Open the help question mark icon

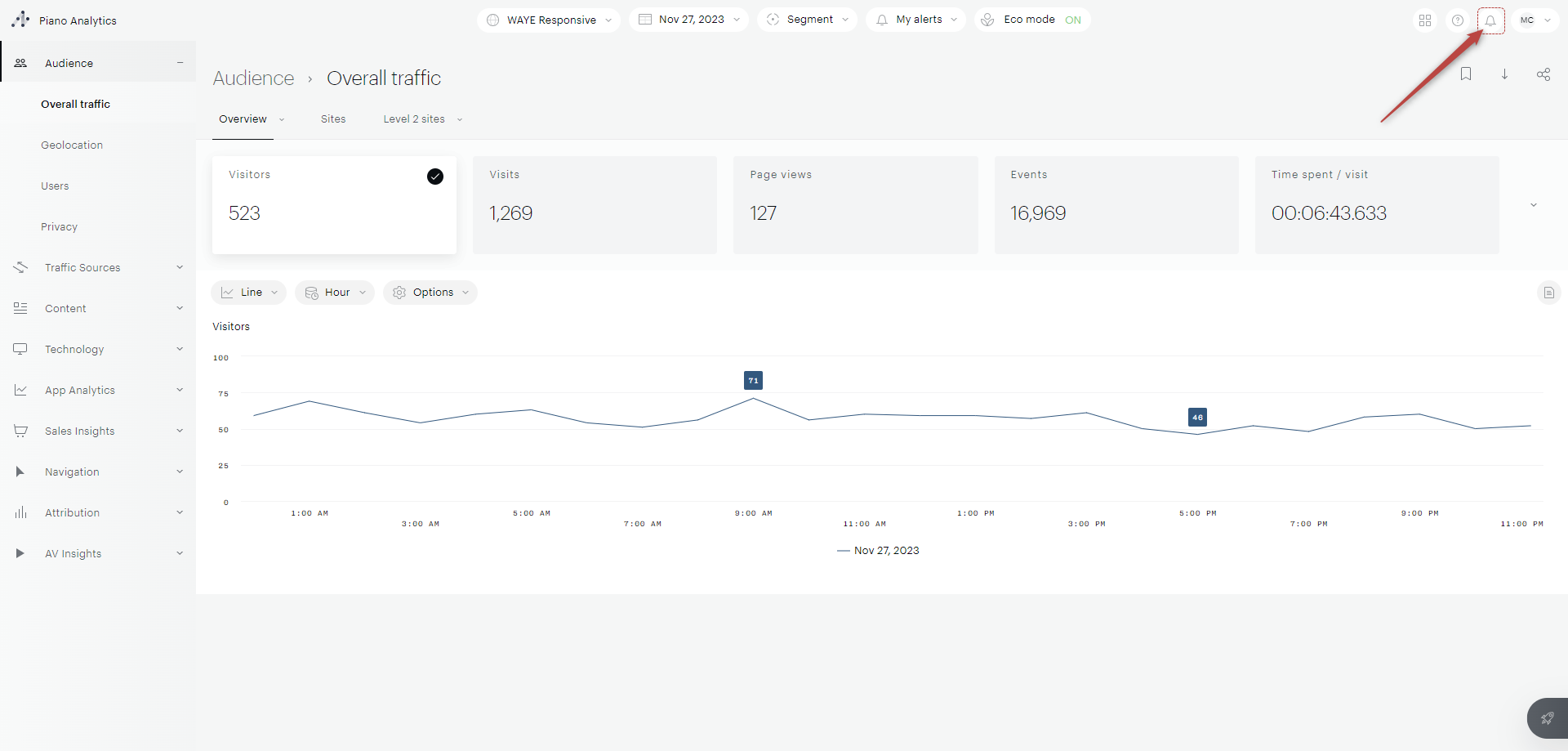click(1458, 20)
